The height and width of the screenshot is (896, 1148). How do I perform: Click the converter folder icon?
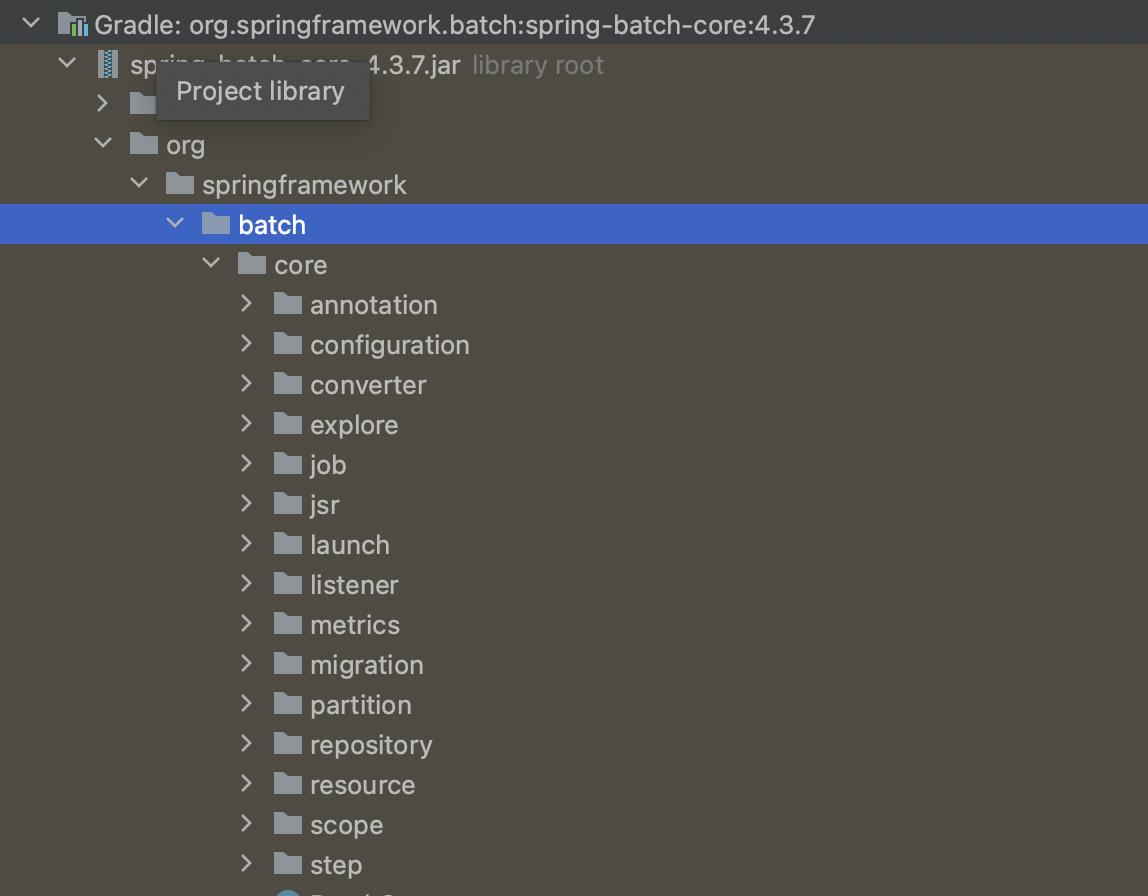(x=287, y=384)
